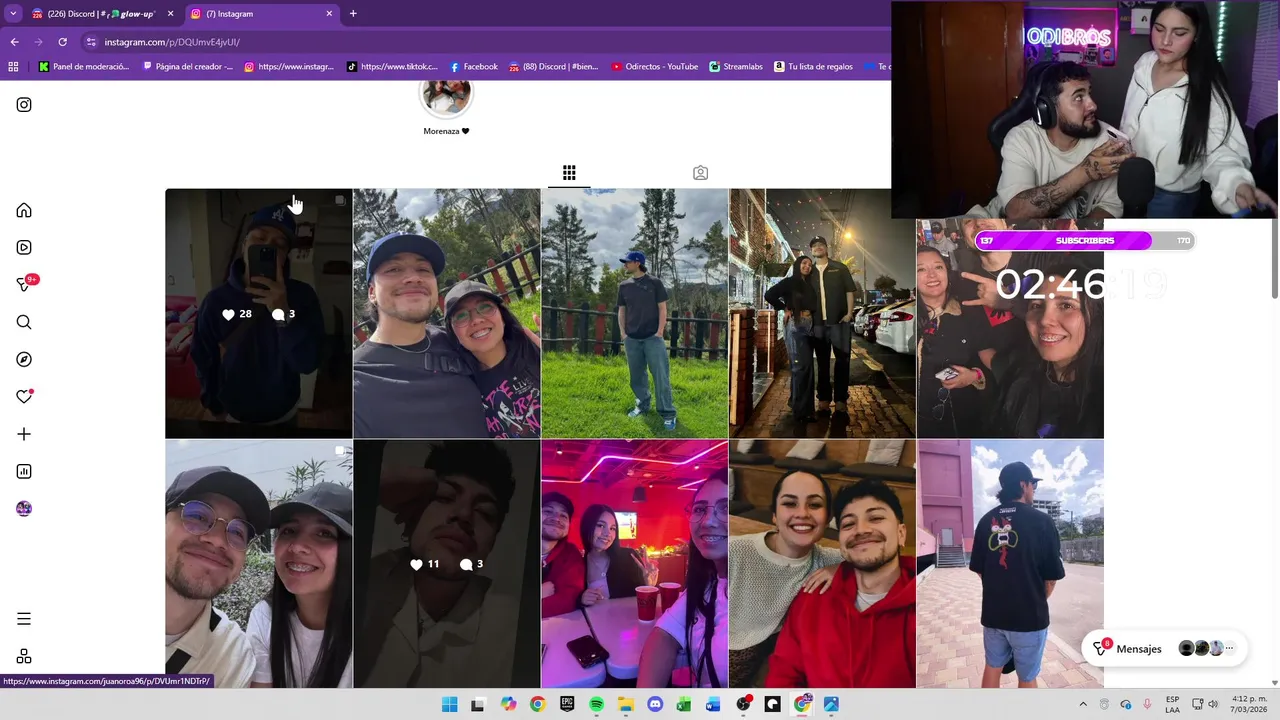Open the dark portrait post with 11 likes
Screen dimensions: 1280x720
click(446, 564)
